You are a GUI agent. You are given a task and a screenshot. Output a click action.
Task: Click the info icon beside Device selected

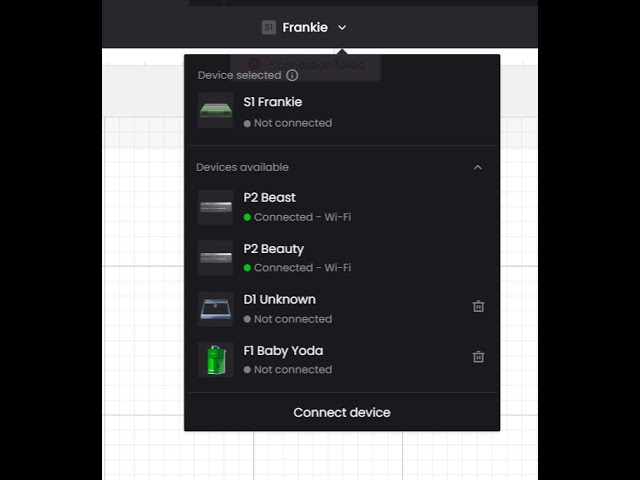click(x=292, y=75)
